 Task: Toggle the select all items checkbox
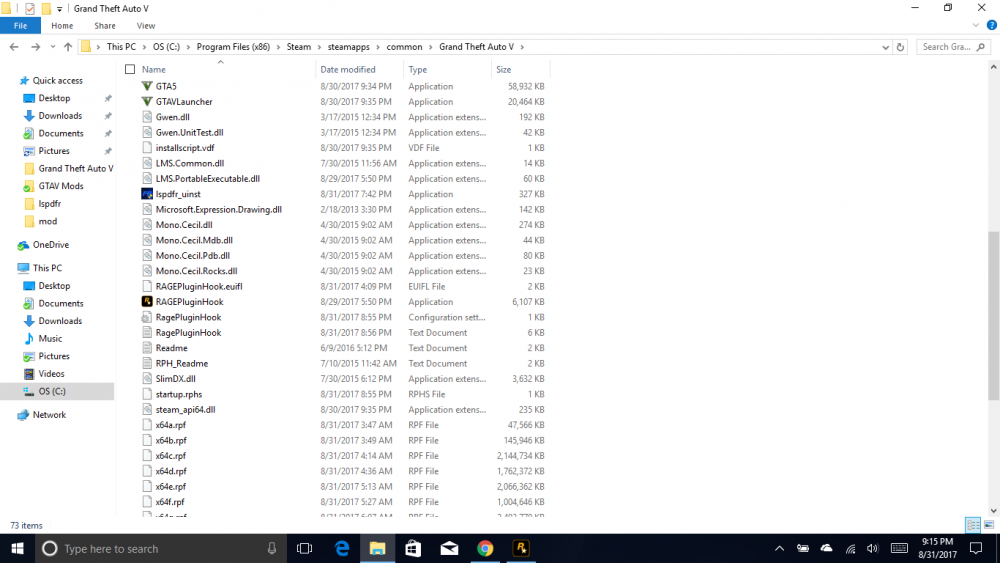[130, 69]
